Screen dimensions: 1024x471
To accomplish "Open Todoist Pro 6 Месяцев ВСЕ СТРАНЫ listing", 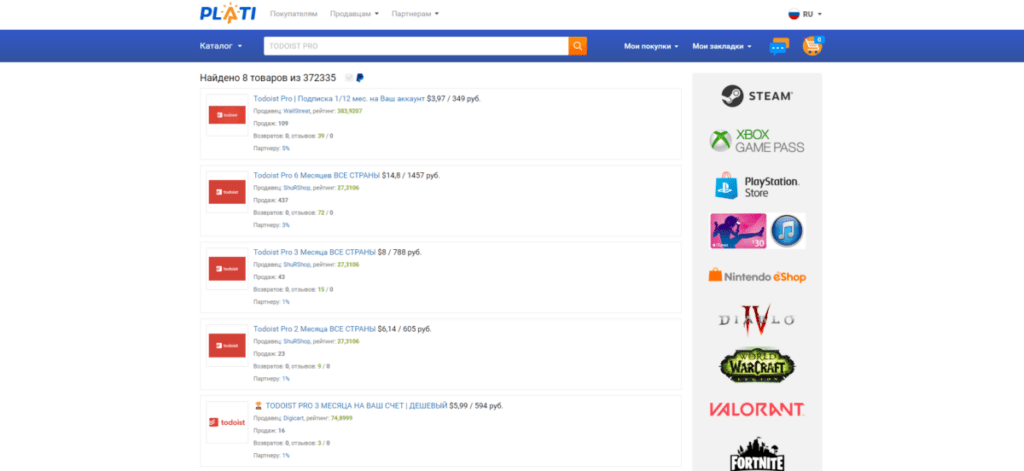I will (316, 176).
